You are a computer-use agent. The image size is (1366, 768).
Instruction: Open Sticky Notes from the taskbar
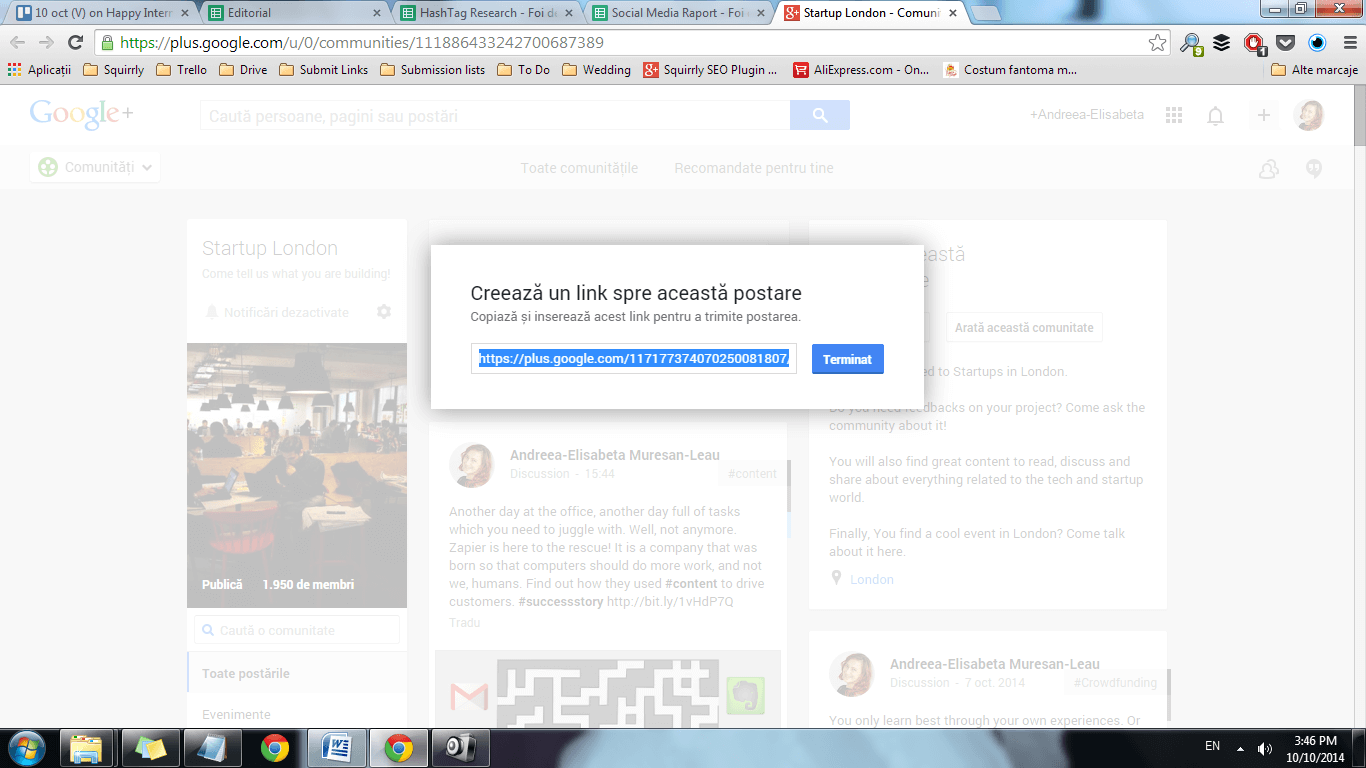coord(151,748)
